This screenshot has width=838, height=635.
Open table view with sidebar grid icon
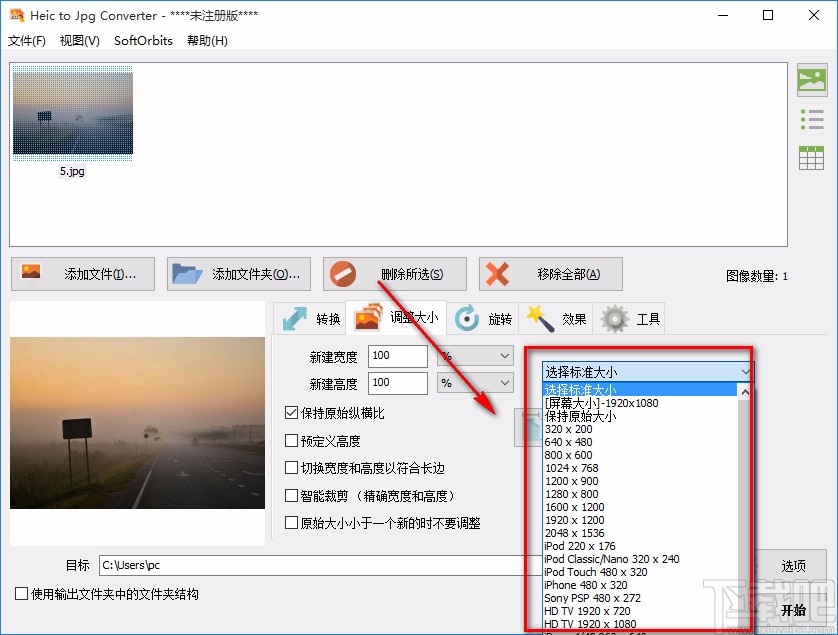click(811, 157)
